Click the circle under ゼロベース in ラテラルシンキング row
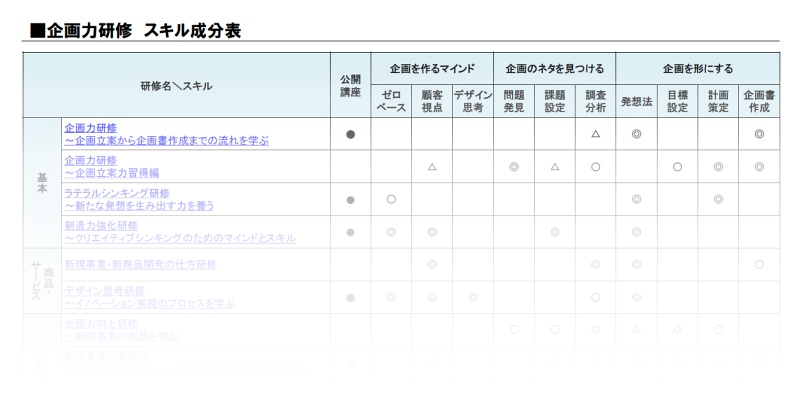The width and height of the screenshot is (800, 395). 391,199
